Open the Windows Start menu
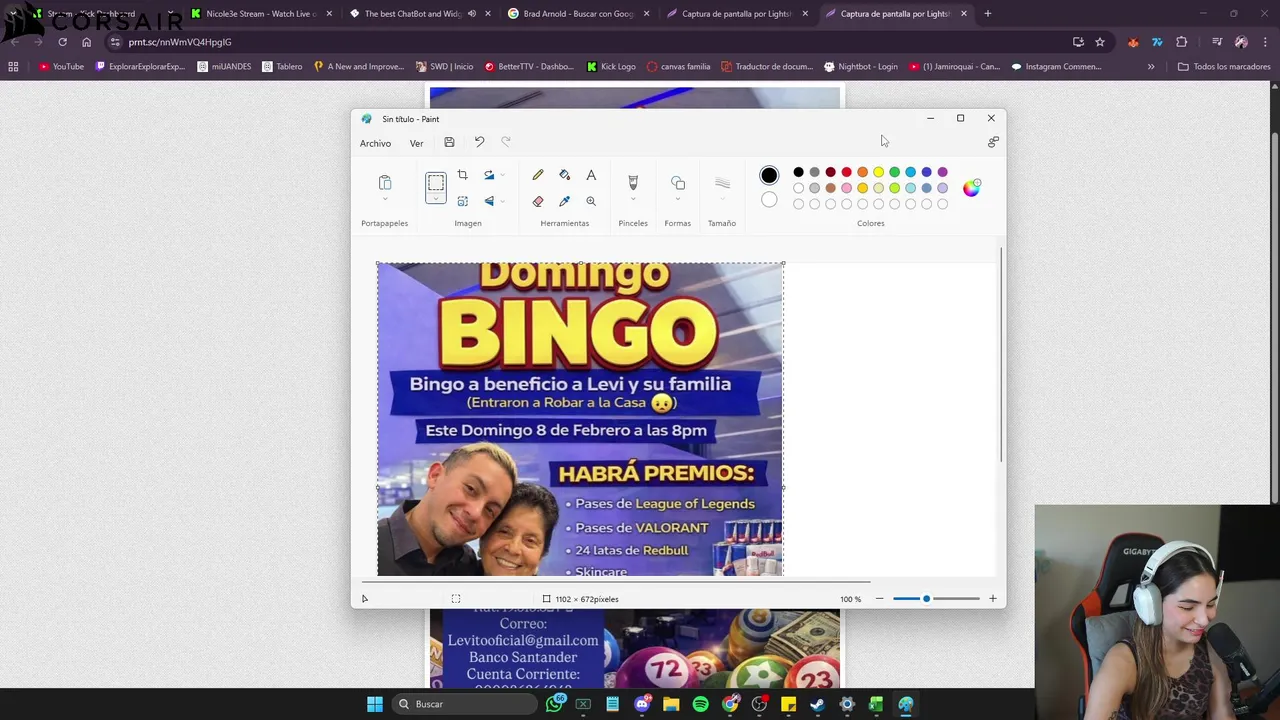 (374, 704)
